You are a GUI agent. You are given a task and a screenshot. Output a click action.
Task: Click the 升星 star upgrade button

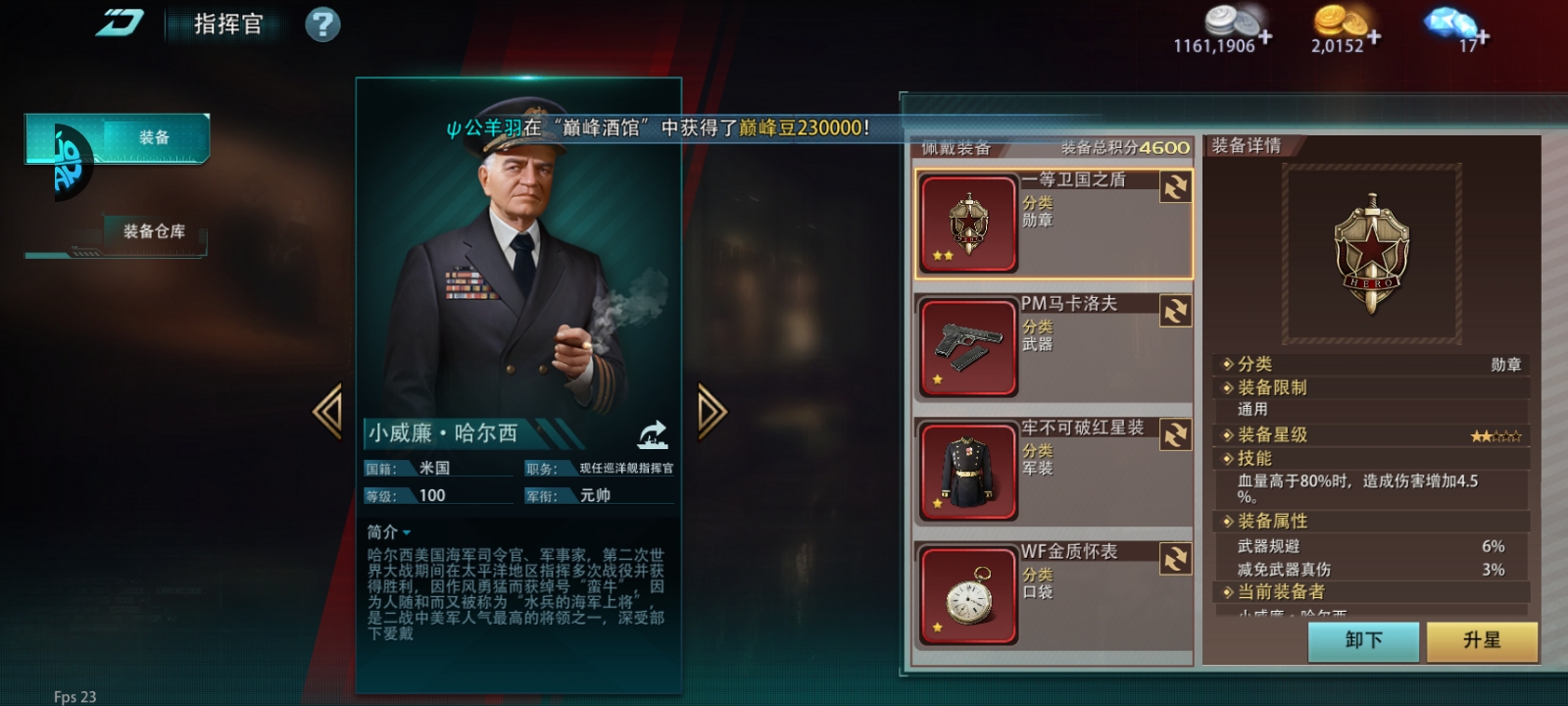(1482, 640)
